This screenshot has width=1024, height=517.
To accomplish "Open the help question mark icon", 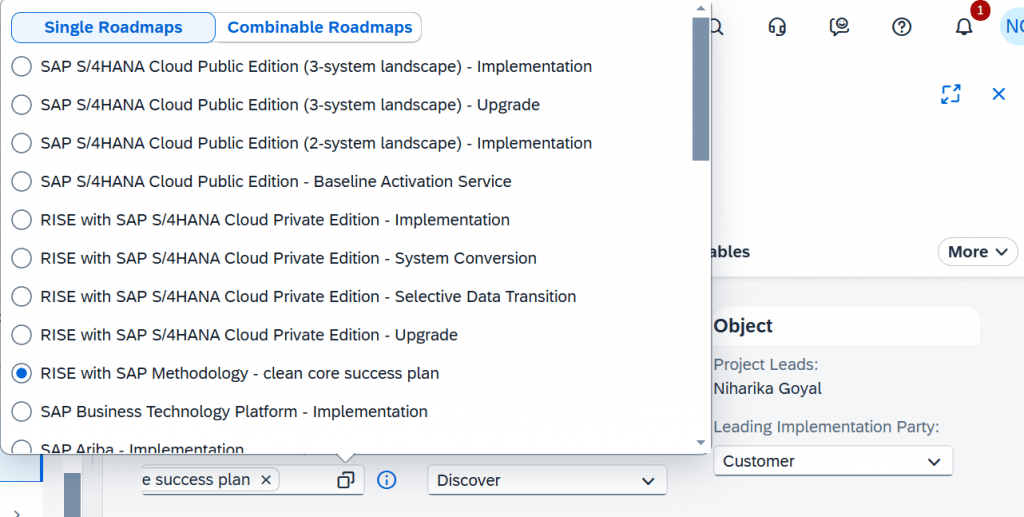I will pos(902,27).
